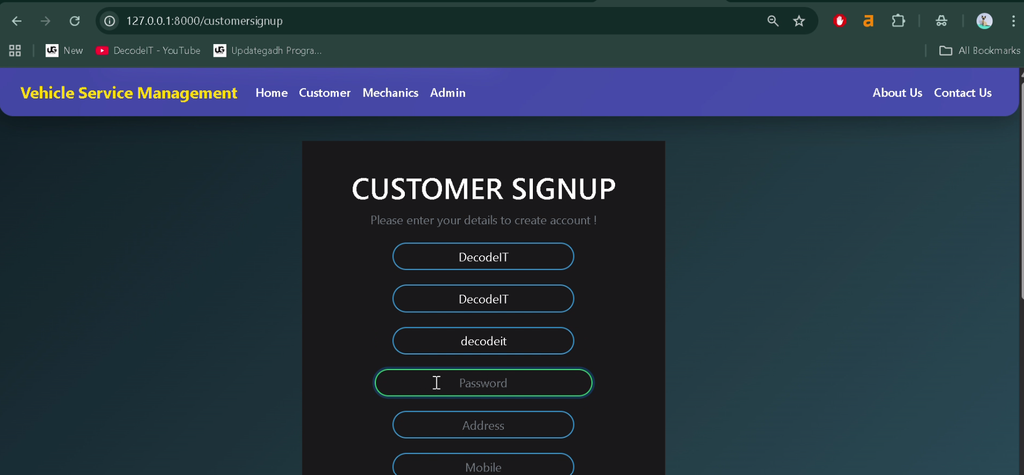
Task: Go back using the browser back arrow
Action: pos(17,21)
